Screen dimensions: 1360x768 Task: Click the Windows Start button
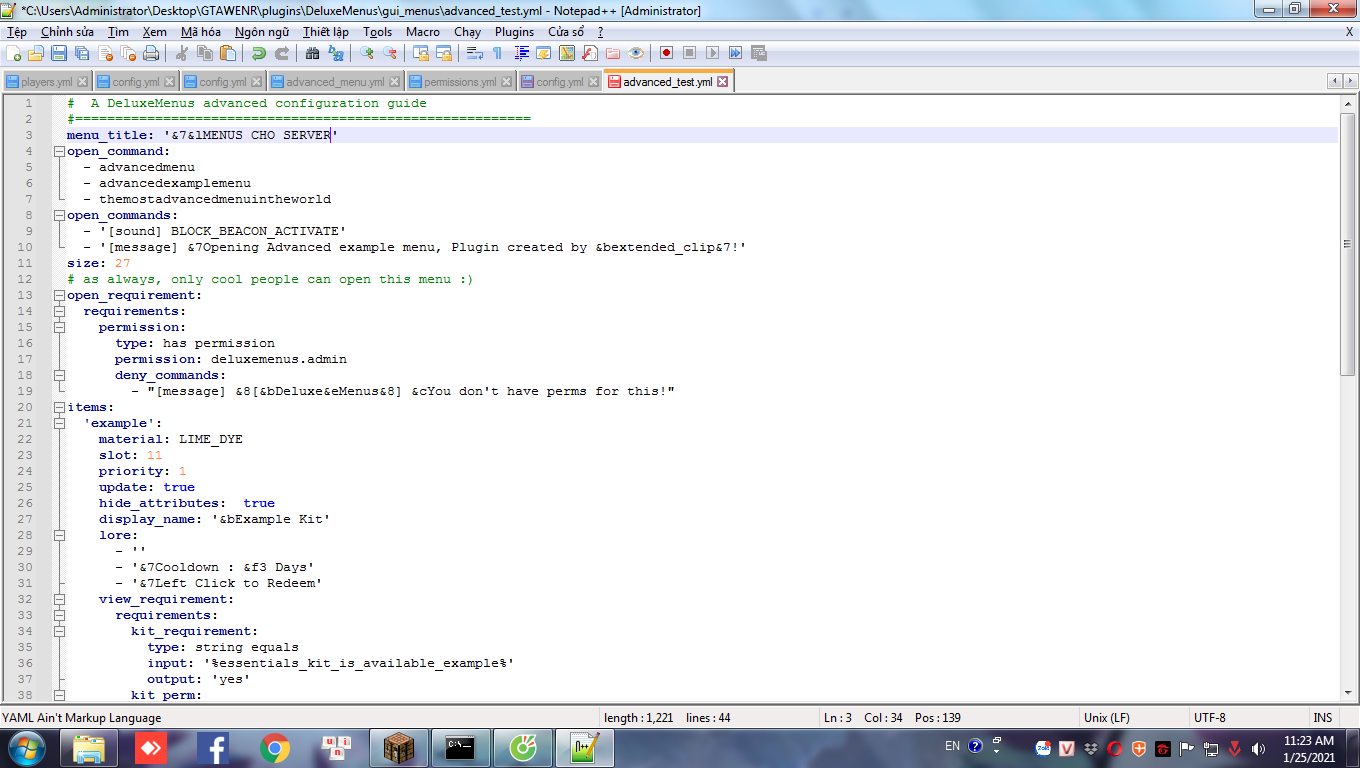(x=26, y=747)
